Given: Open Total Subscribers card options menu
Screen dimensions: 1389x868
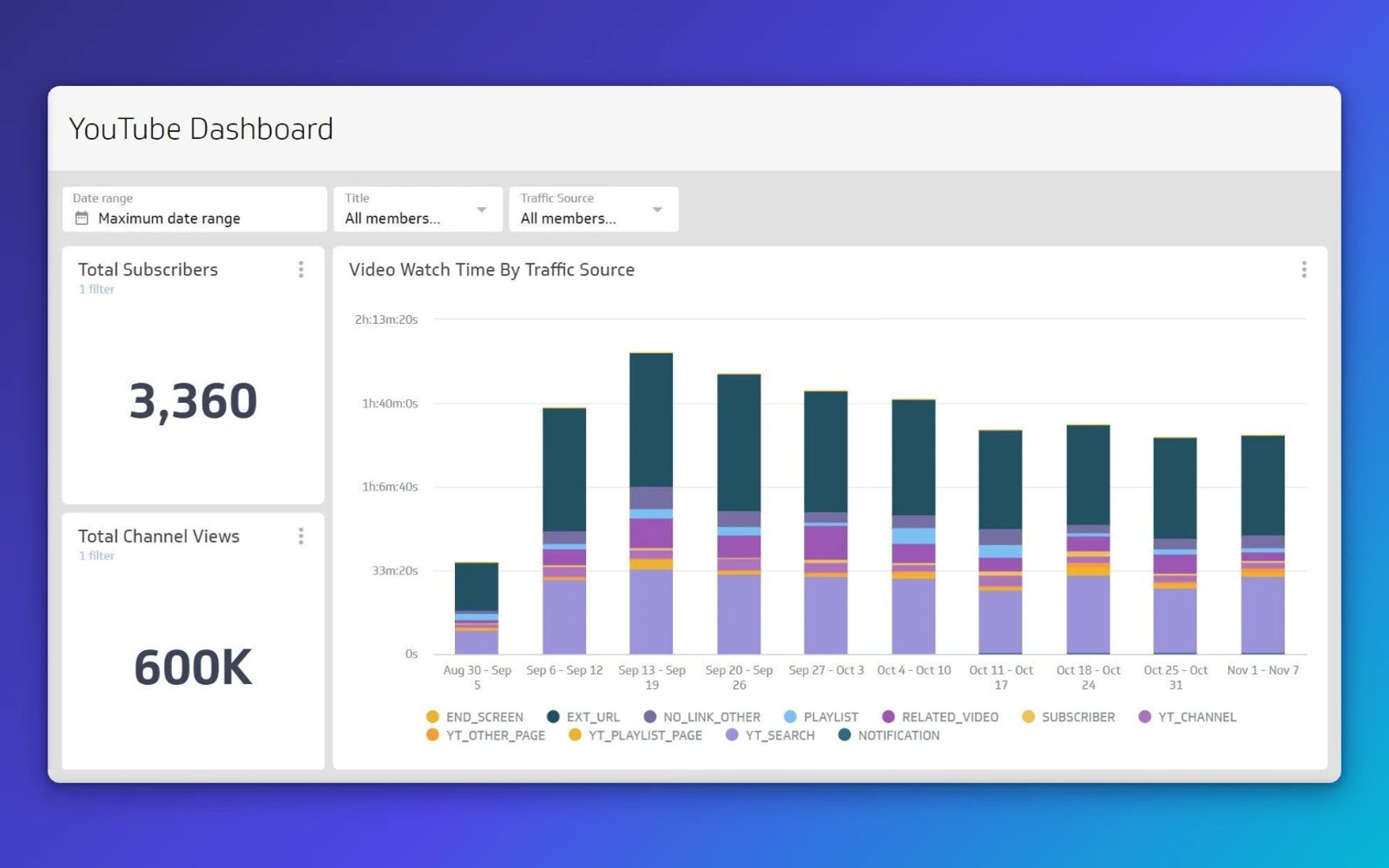Looking at the screenshot, I should (301, 269).
